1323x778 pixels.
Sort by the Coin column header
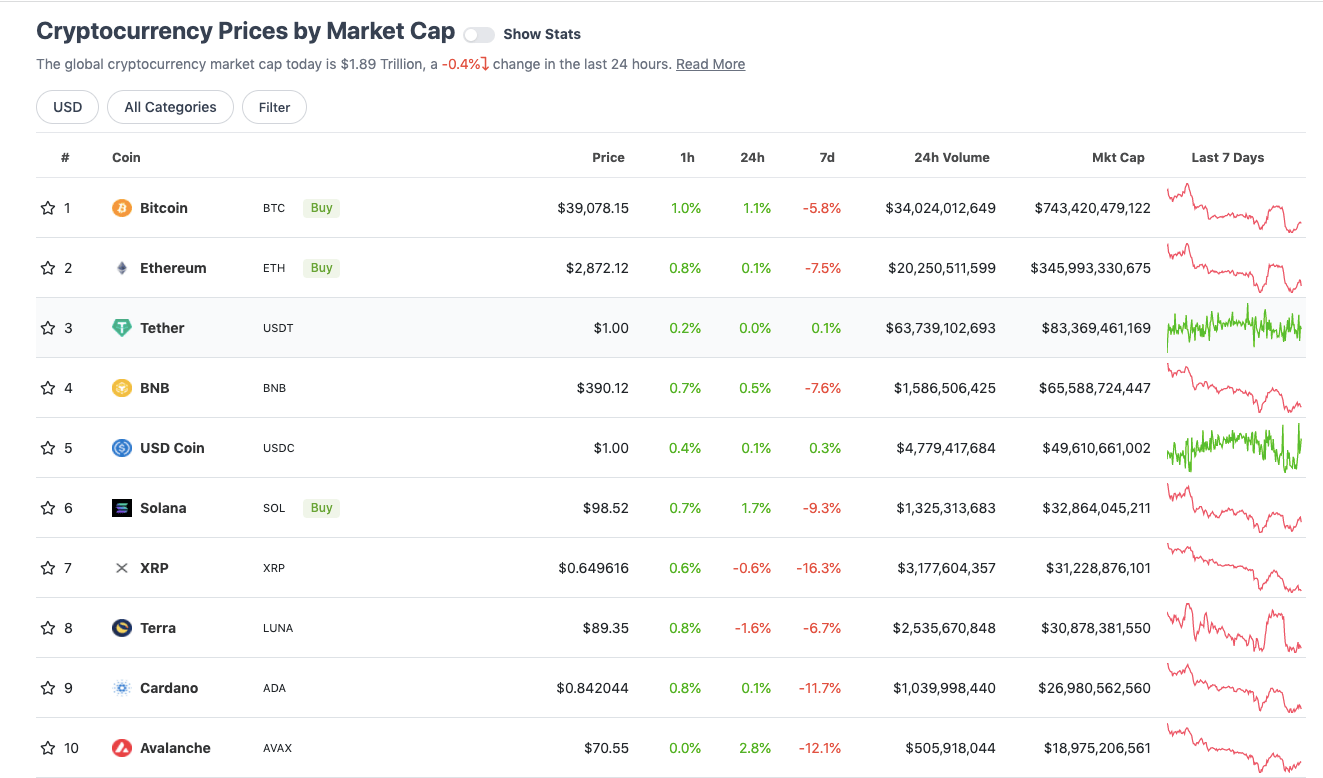tap(126, 157)
